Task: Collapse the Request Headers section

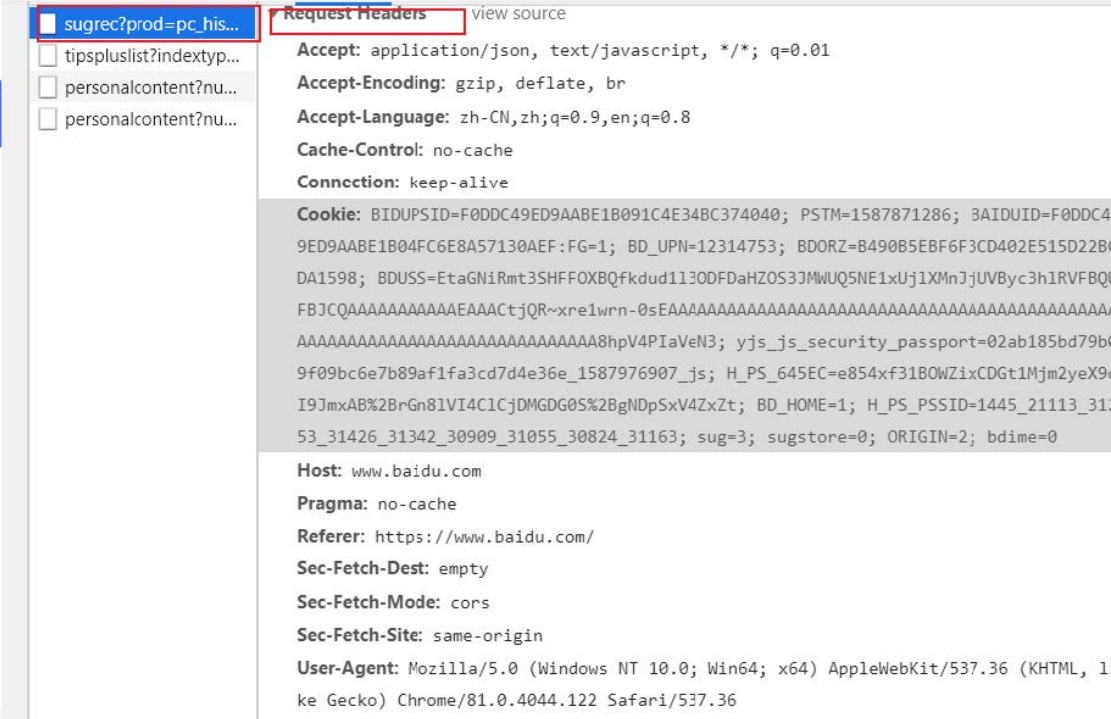Action: [274, 13]
